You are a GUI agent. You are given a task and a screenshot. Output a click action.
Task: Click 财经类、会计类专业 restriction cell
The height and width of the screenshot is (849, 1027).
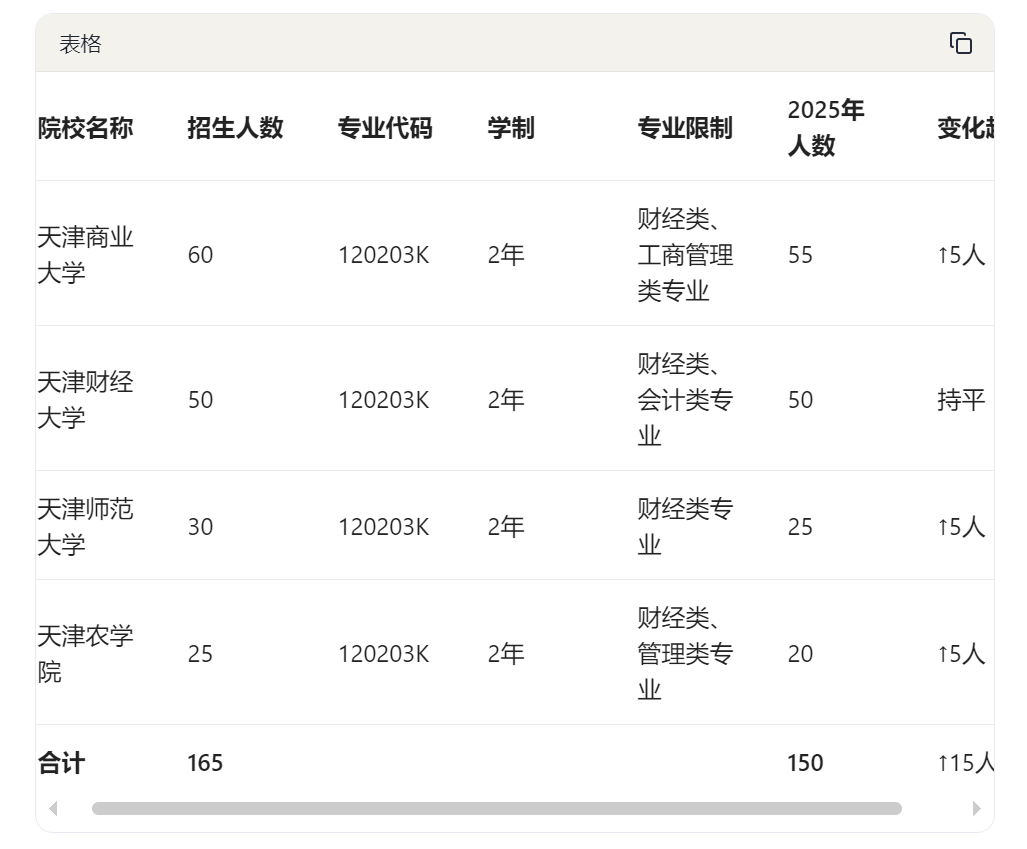pos(685,400)
